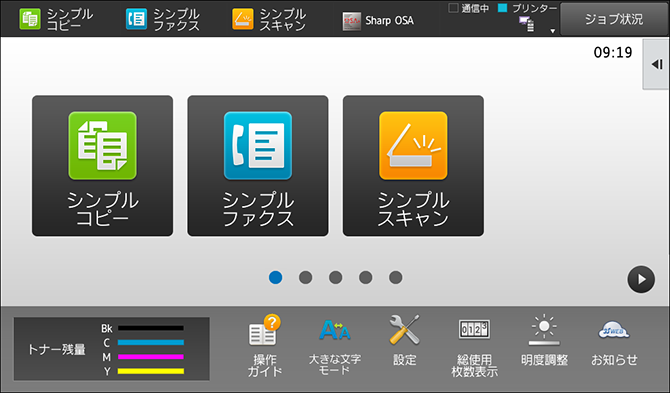Go to next home page arrow
The width and height of the screenshot is (670, 393).
(641, 279)
